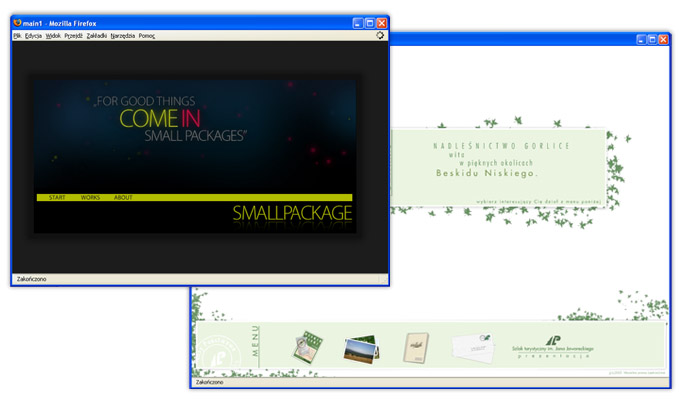Open the landscape photos gallery icon

(362, 349)
